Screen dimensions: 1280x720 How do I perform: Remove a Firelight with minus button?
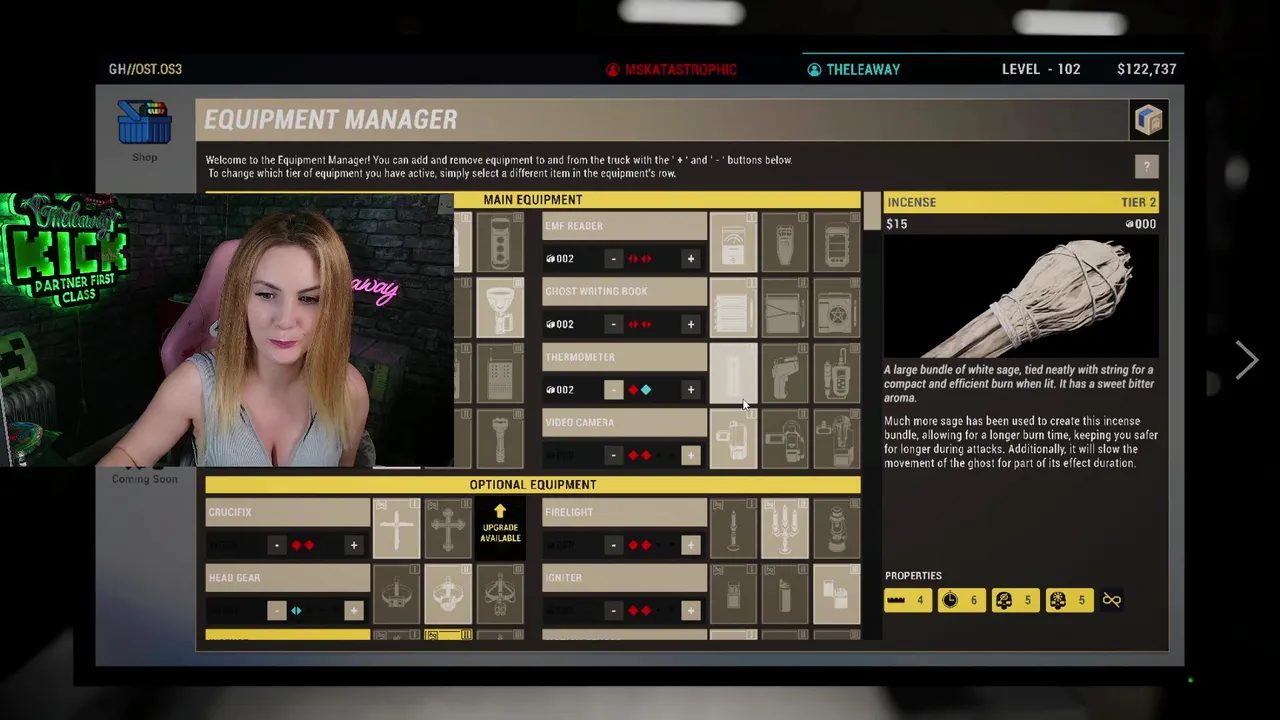(x=613, y=545)
